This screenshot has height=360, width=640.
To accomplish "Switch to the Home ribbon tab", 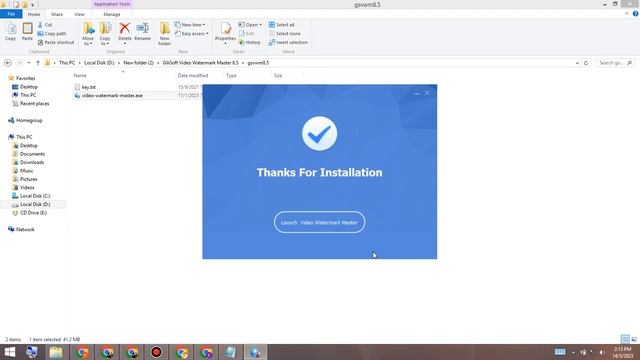I will point(34,14).
